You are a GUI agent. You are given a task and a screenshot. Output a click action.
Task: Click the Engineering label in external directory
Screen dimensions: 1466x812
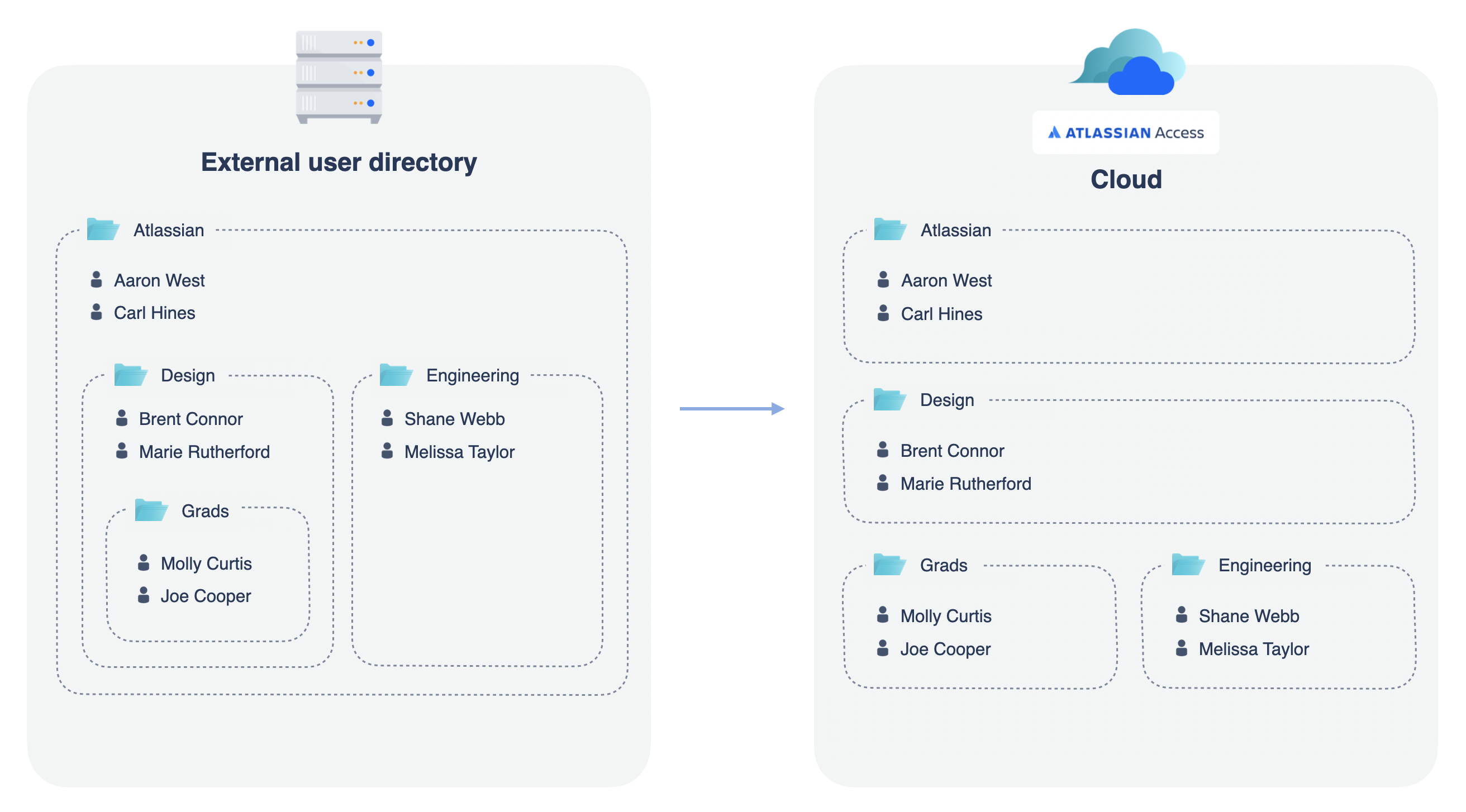[x=472, y=375]
